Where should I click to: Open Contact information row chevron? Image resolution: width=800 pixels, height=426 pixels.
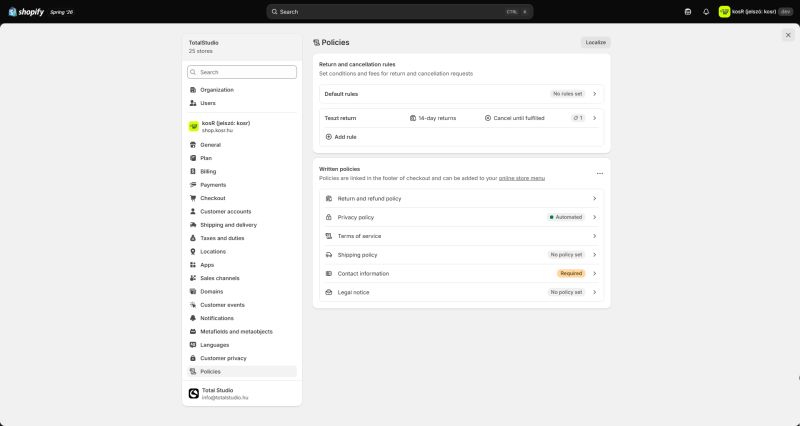[x=594, y=273]
